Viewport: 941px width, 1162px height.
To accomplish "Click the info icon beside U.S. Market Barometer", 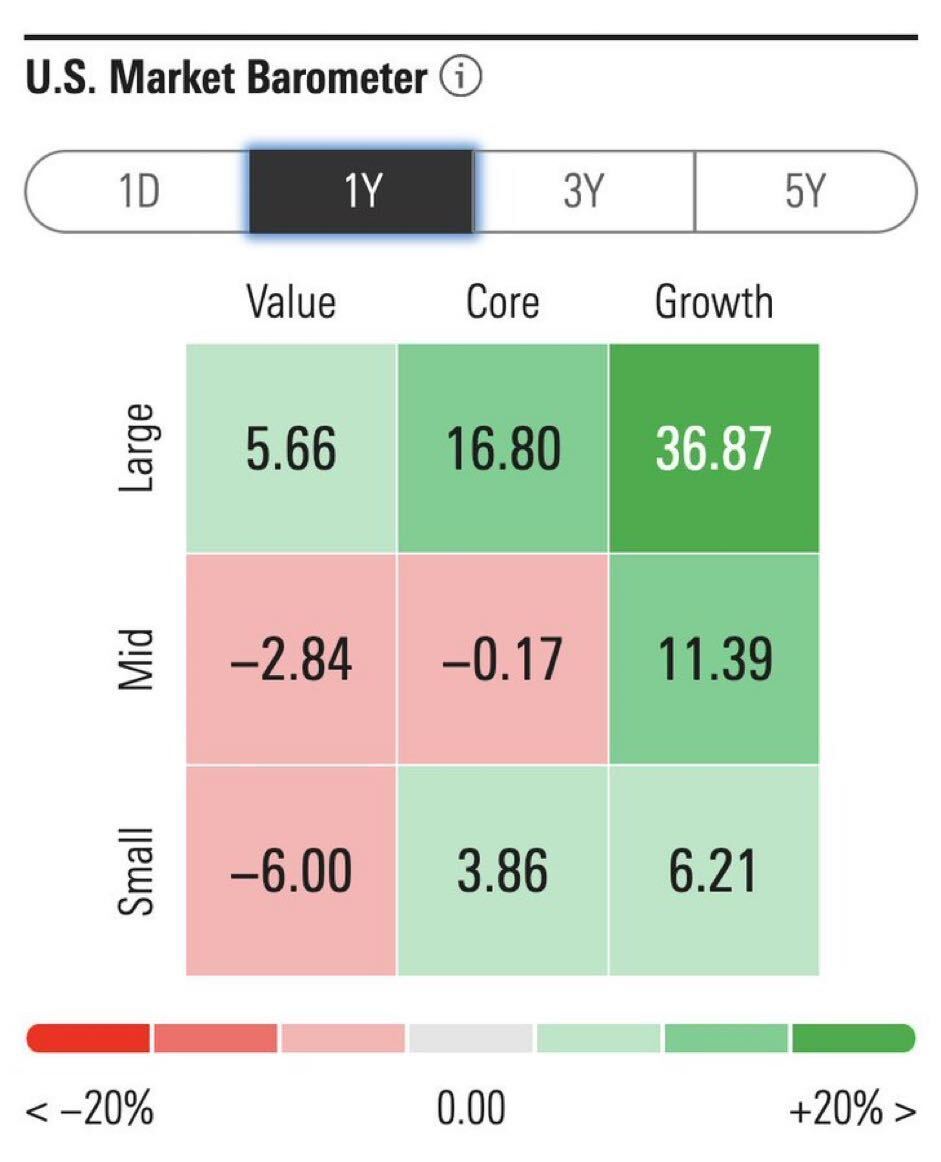I will (461, 78).
